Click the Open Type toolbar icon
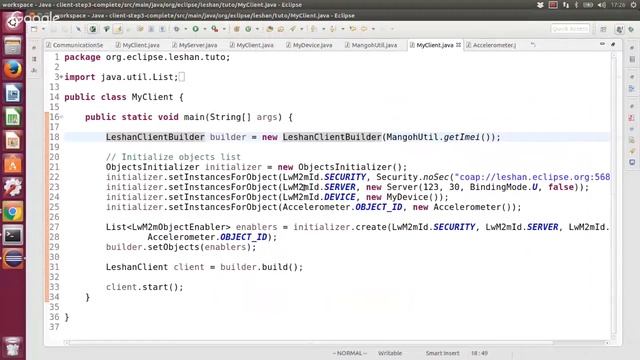 click(269, 29)
